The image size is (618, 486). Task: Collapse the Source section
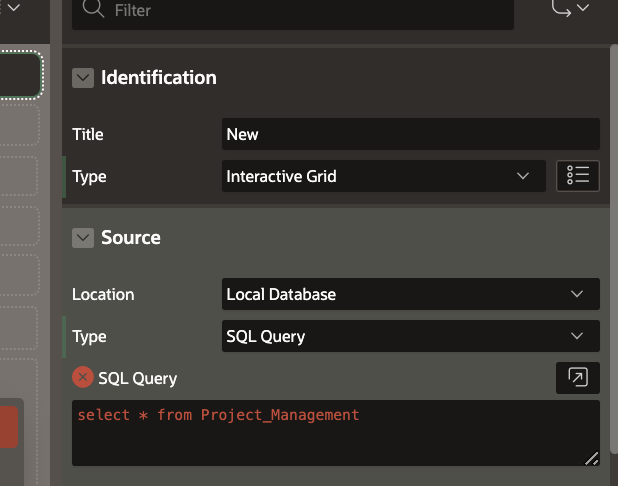coord(83,238)
